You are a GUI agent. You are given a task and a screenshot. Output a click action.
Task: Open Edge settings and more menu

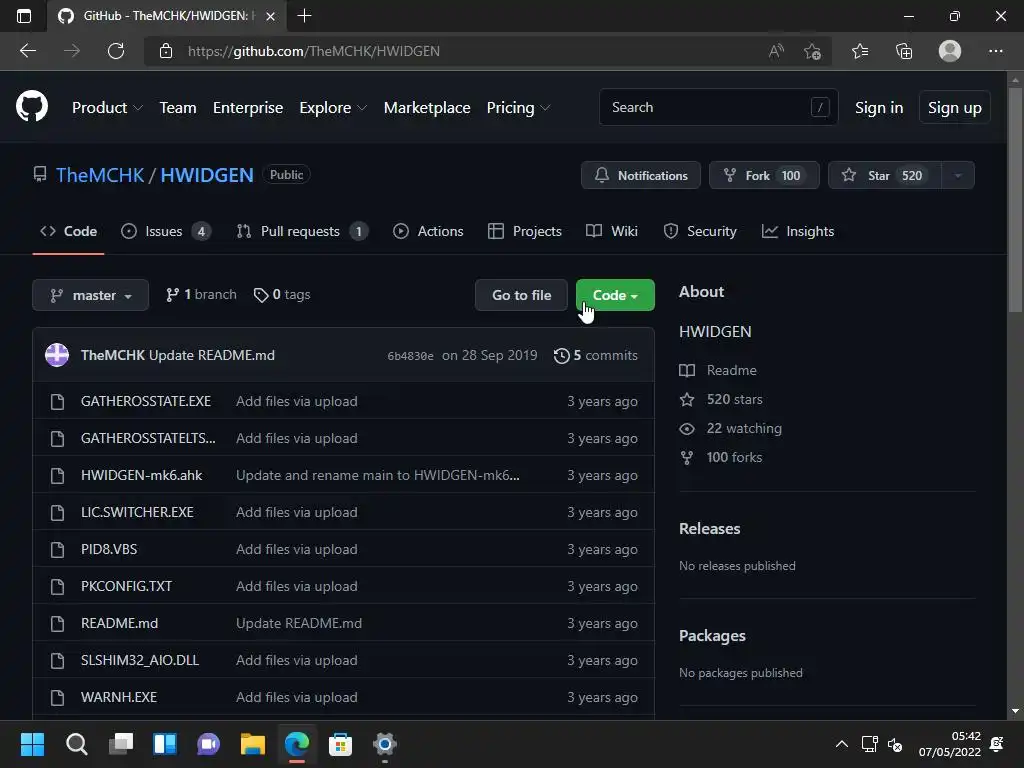click(x=995, y=51)
